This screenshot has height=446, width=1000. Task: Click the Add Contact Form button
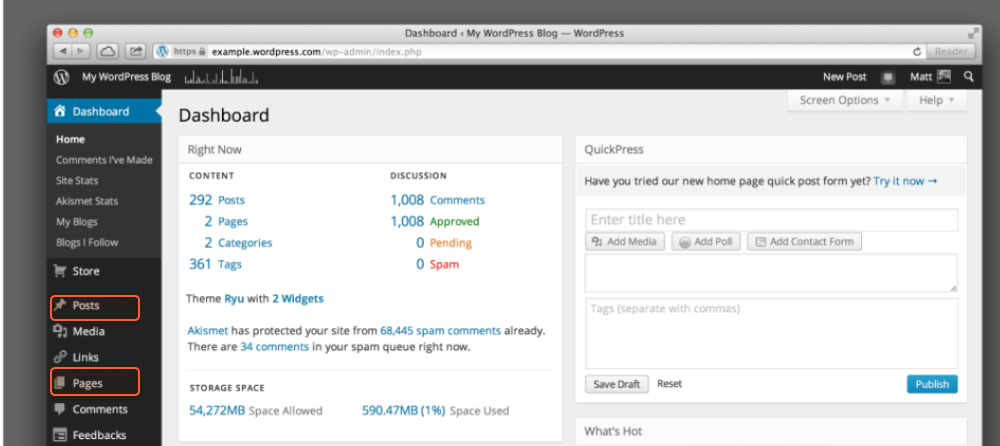(x=805, y=242)
